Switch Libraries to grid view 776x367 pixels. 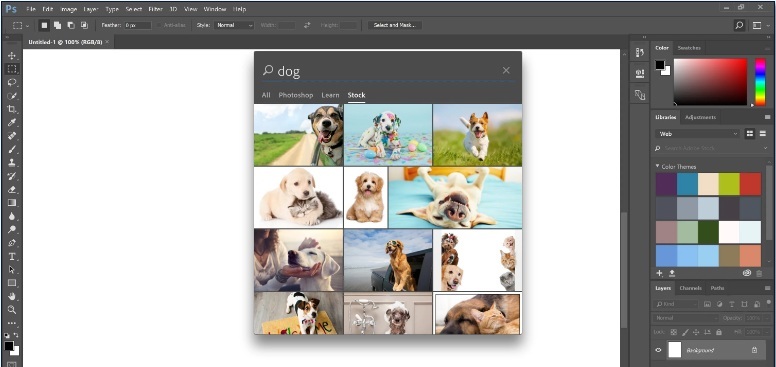(750, 134)
